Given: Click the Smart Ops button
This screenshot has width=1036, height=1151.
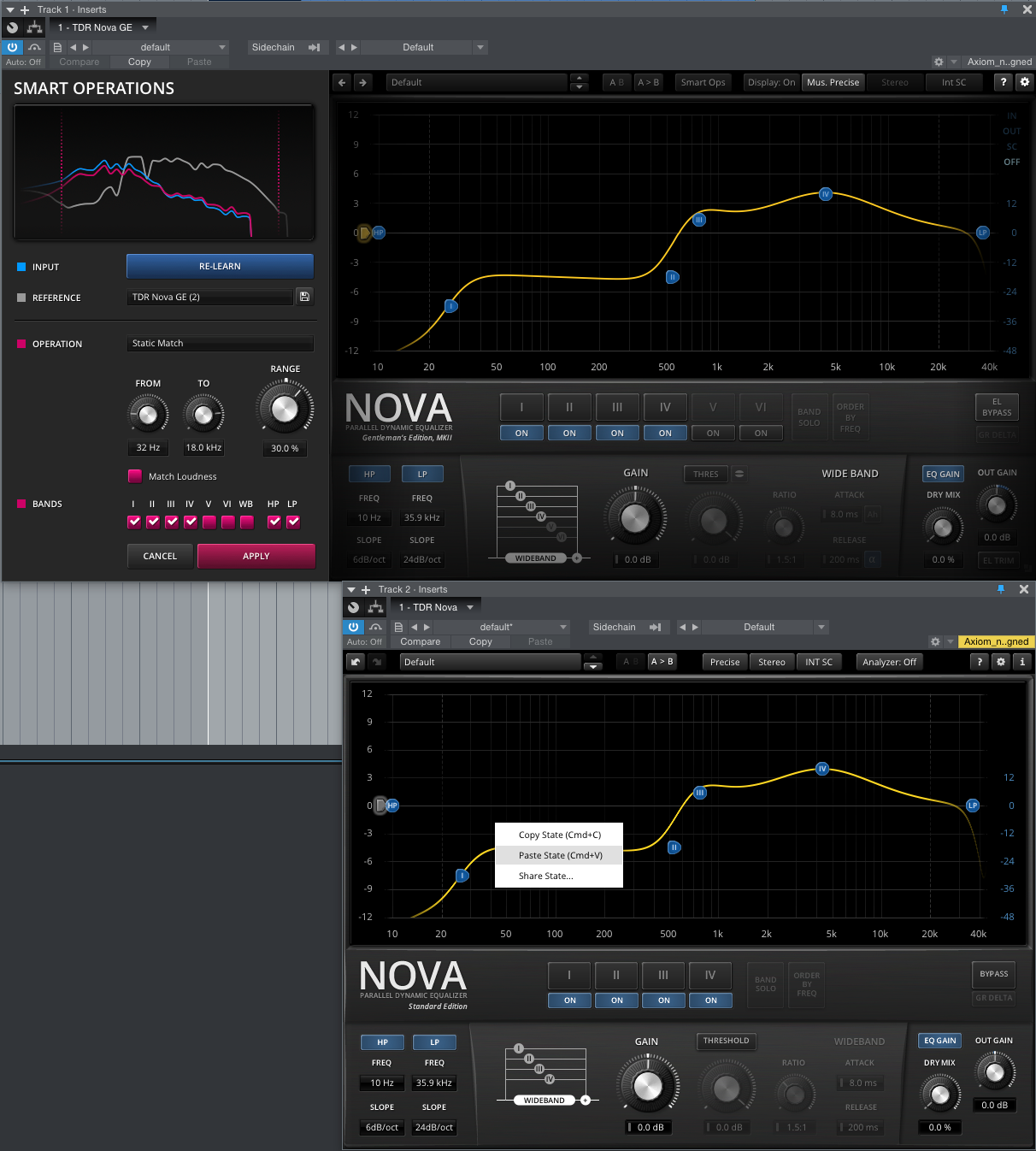Looking at the screenshot, I should pyautogui.click(x=703, y=82).
